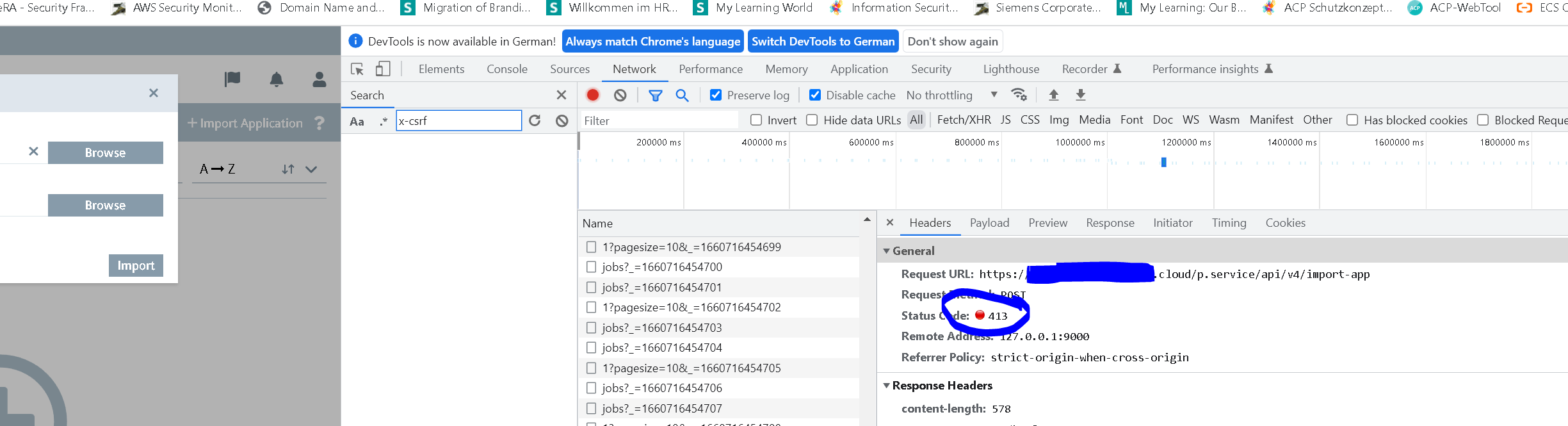Click the import HAR upload arrow
This screenshot has width=1568, height=426.
coord(1053,95)
